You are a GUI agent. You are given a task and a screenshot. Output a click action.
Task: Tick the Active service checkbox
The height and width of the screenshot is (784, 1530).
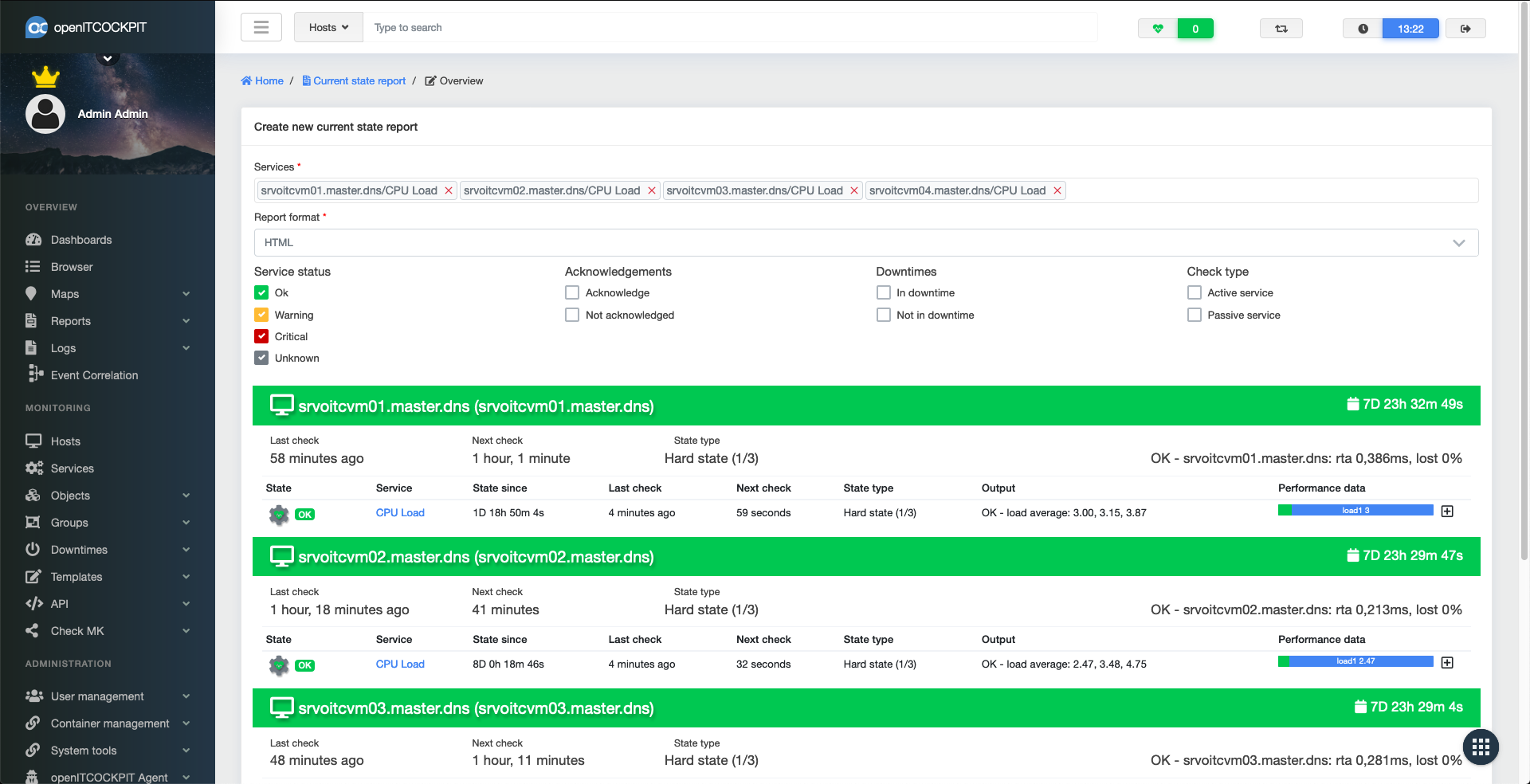tap(1194, 292)
